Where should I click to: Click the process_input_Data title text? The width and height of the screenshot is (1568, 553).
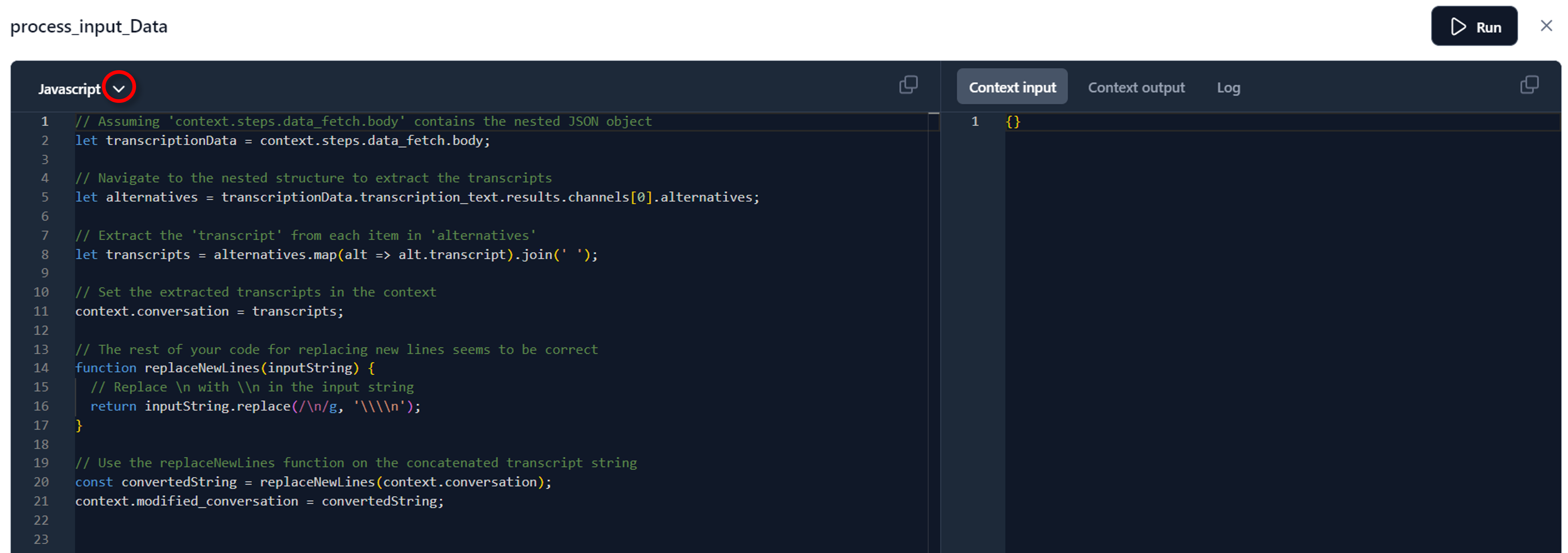point(89,27)
